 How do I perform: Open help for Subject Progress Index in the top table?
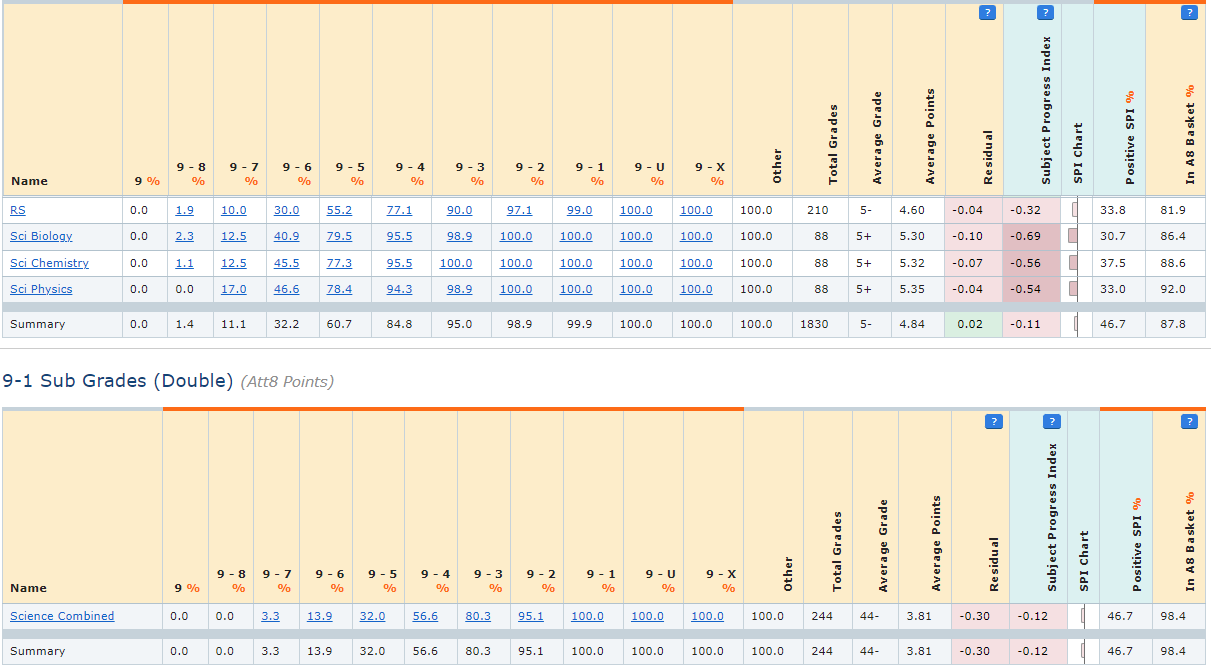[x=1045, y=13]
